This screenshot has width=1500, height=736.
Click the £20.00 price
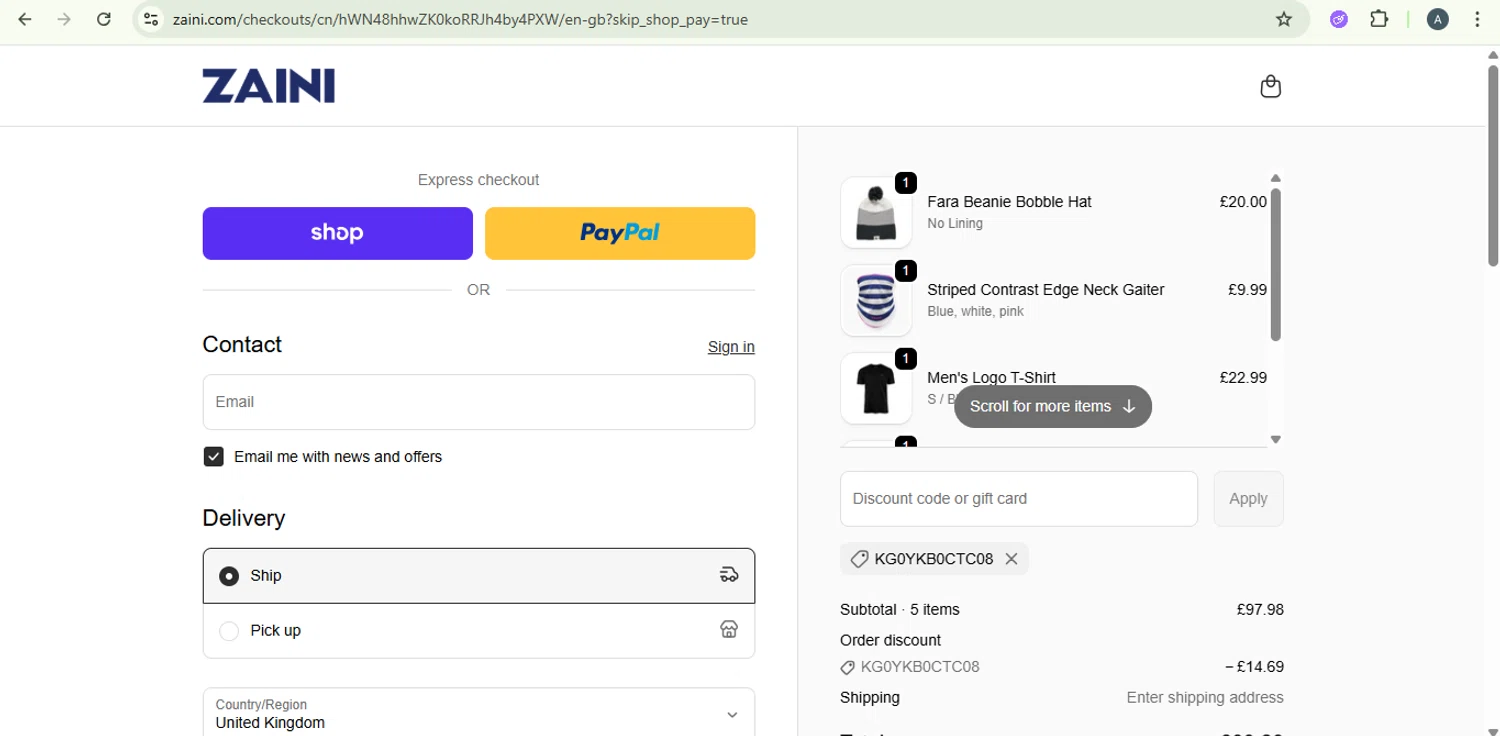[x=1243, y=201]
